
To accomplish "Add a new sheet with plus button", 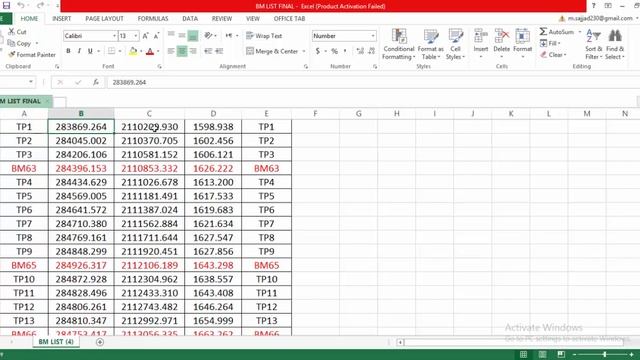I will pos(100,342).
